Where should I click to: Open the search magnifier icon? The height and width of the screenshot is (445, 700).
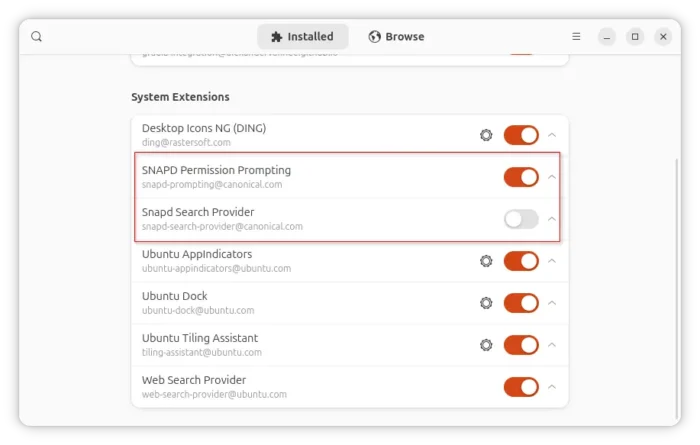coord(37,37)
